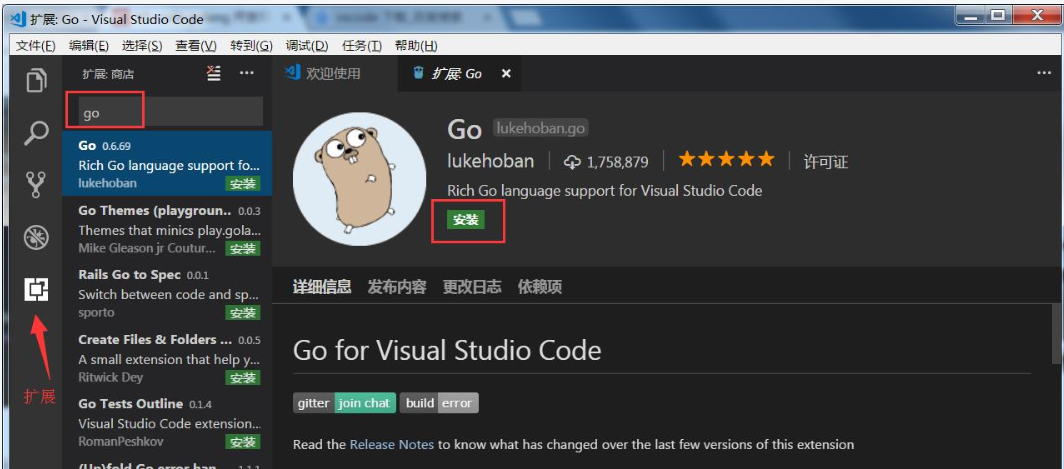Open the Extensions icon in activity bar

tap(37, 290)
